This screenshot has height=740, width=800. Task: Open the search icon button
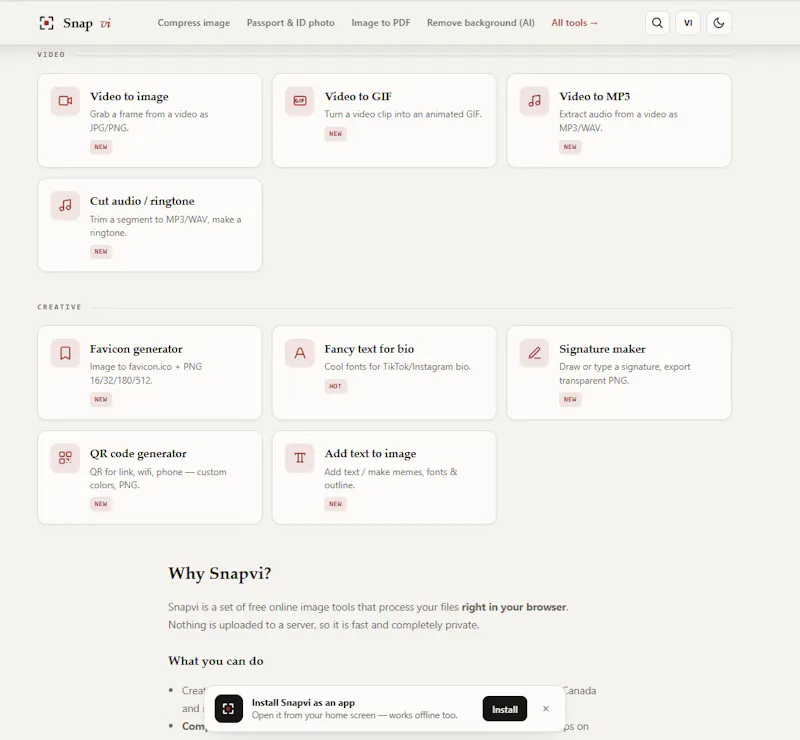pos(657,23)
